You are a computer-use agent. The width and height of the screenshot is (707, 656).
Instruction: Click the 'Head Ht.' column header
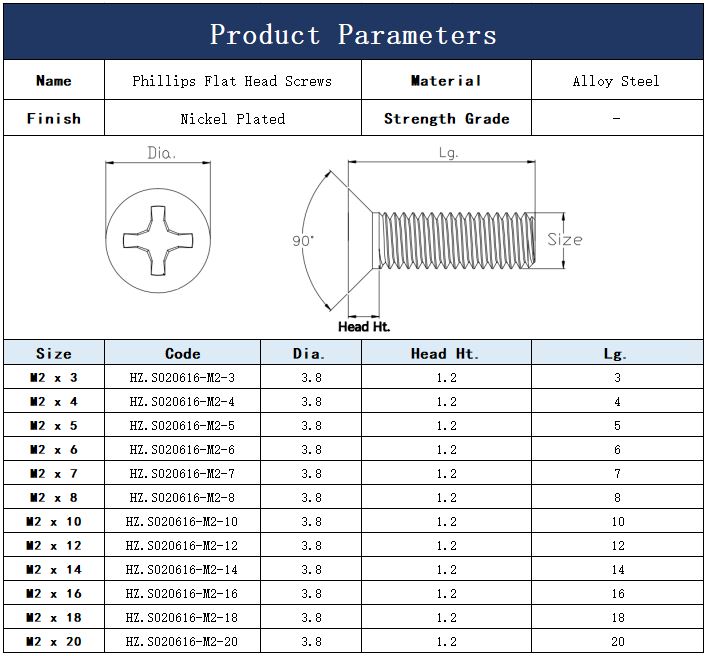coord(446,353)
